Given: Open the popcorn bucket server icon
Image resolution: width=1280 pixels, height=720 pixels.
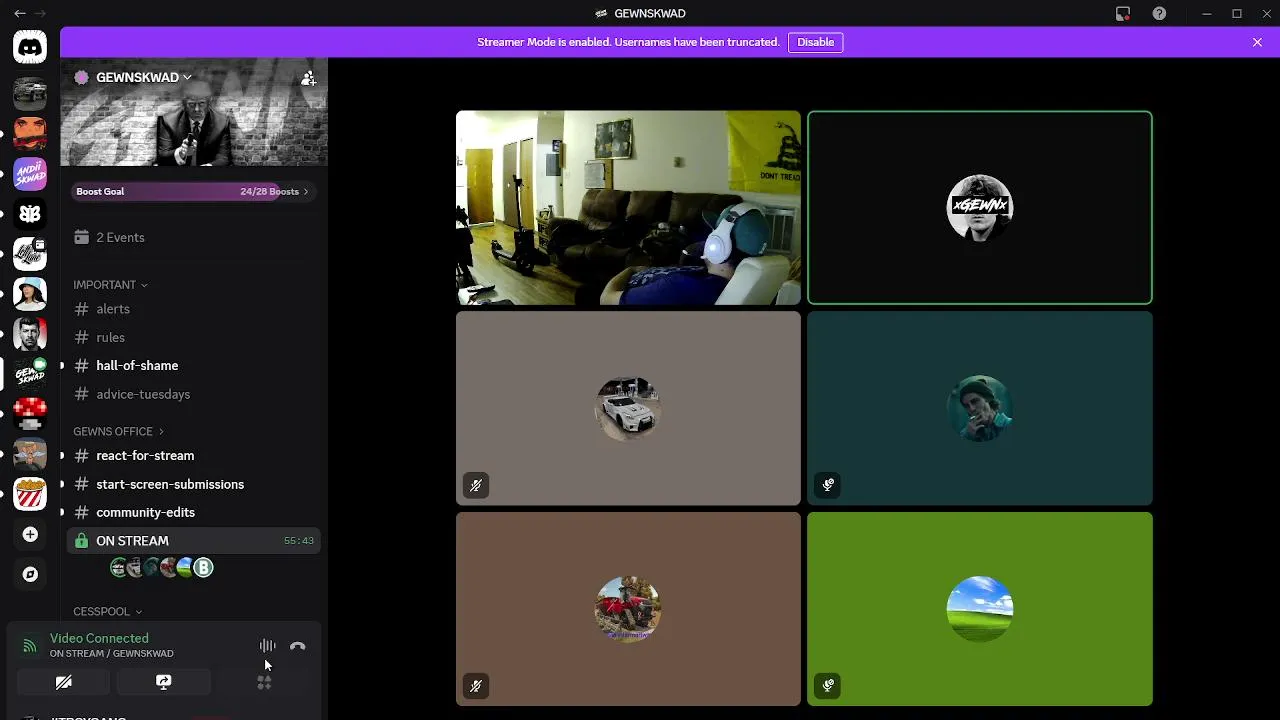Looking at the screenshot, I should pos(30,493).
